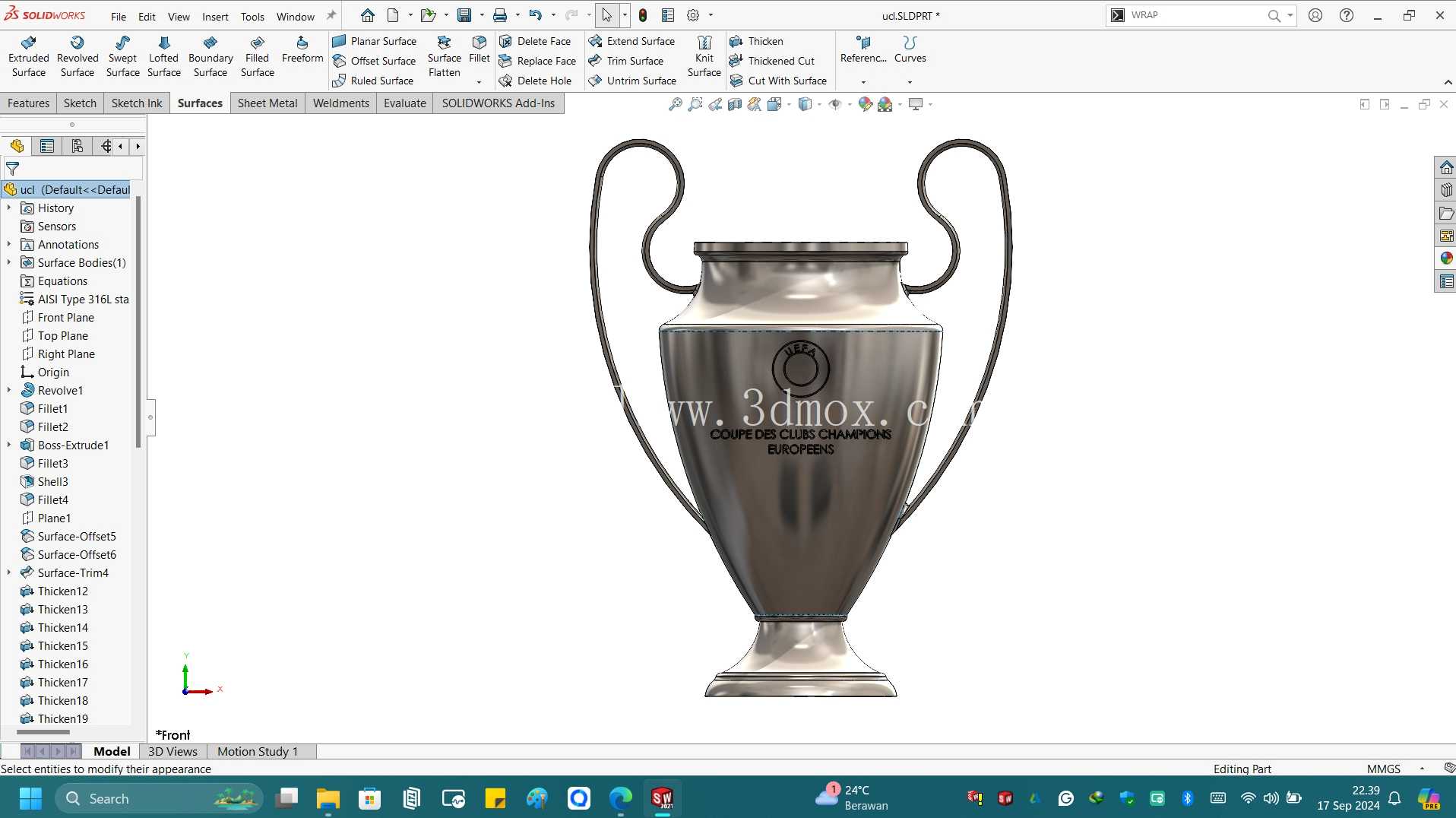Open Microsoft Edge from the taskbar

tap(620, 798)
